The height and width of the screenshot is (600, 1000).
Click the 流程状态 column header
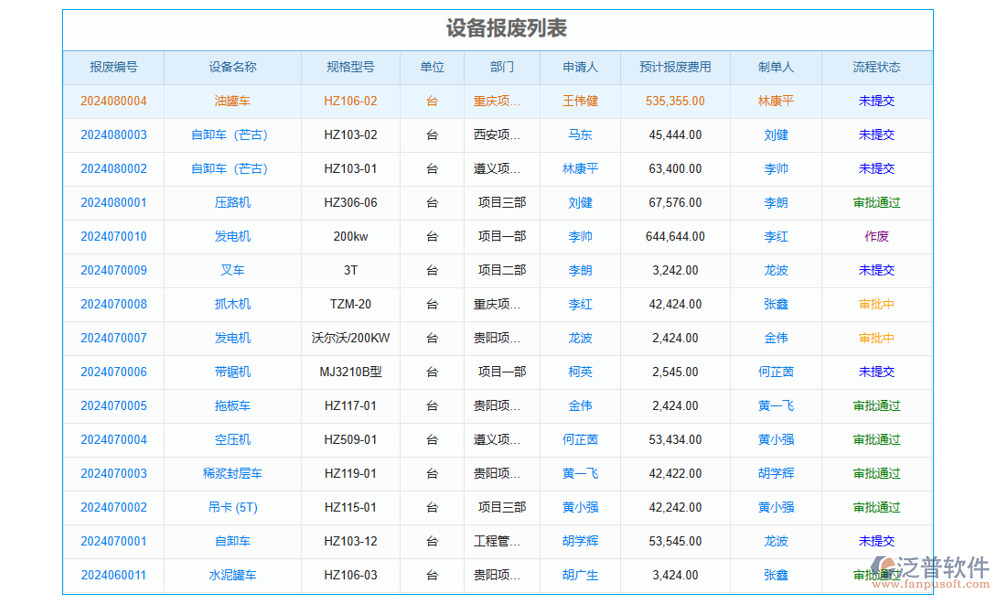click(875, 67)
